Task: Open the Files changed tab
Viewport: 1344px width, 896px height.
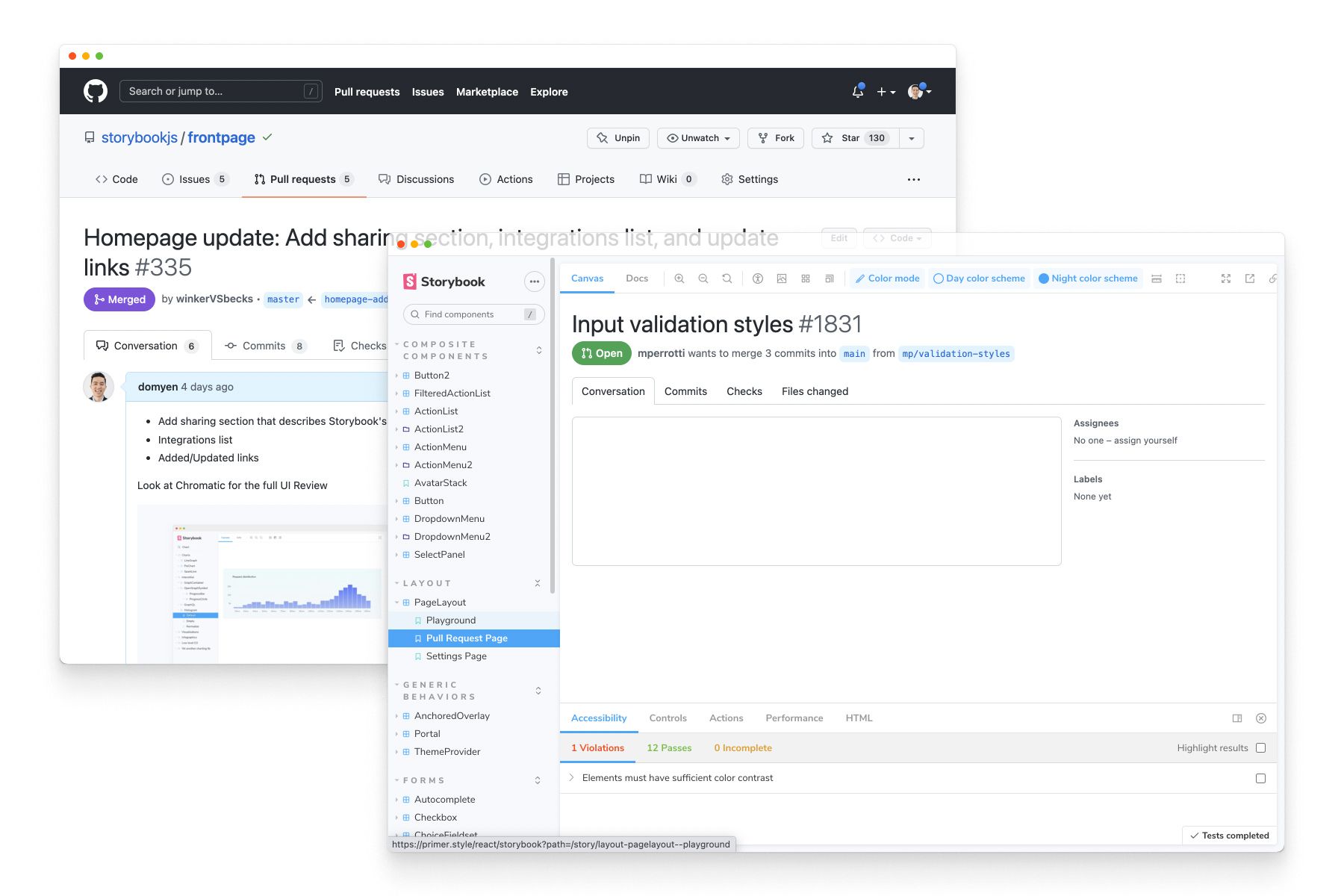Action: [x=815, y=391]
